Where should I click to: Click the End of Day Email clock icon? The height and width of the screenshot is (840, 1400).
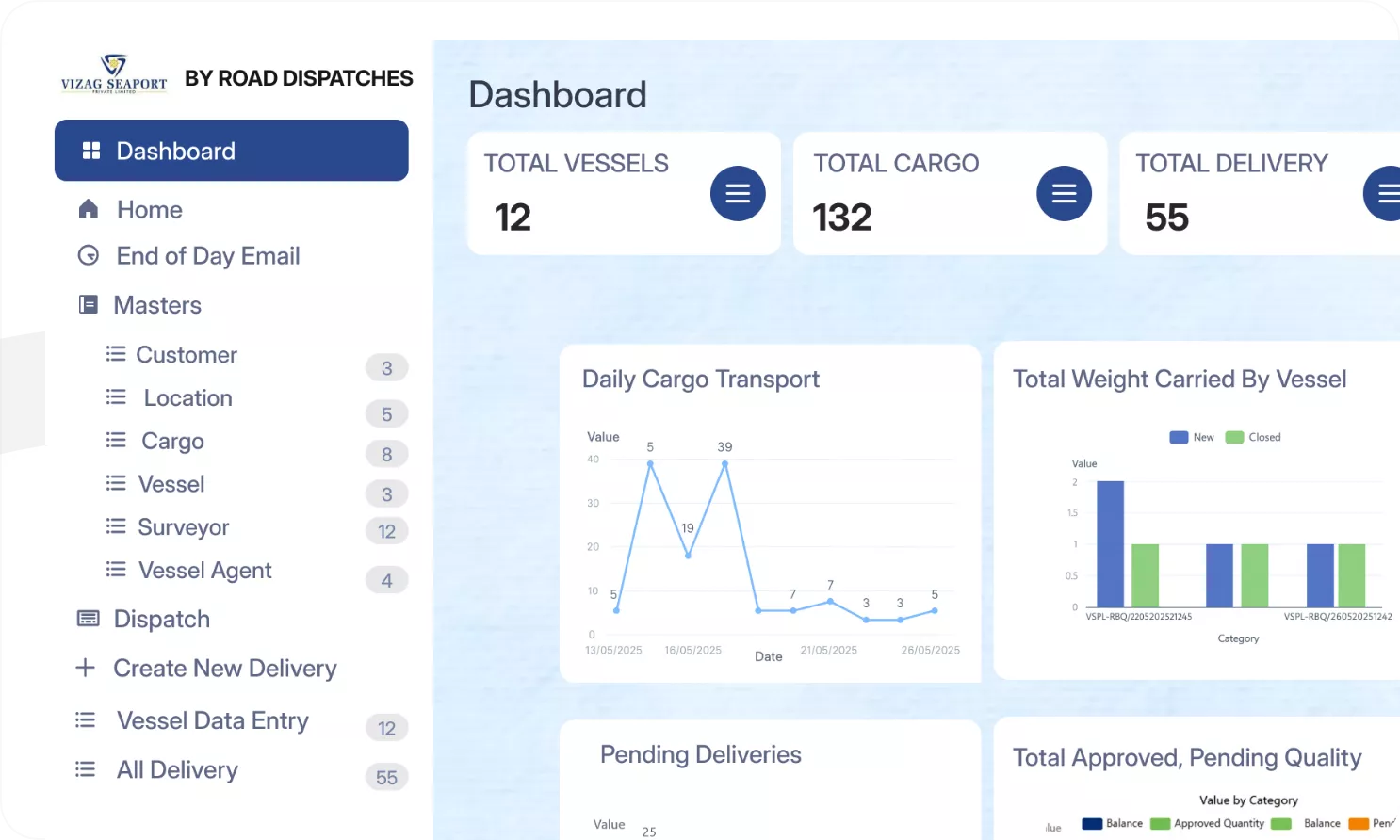coord(89,256)
